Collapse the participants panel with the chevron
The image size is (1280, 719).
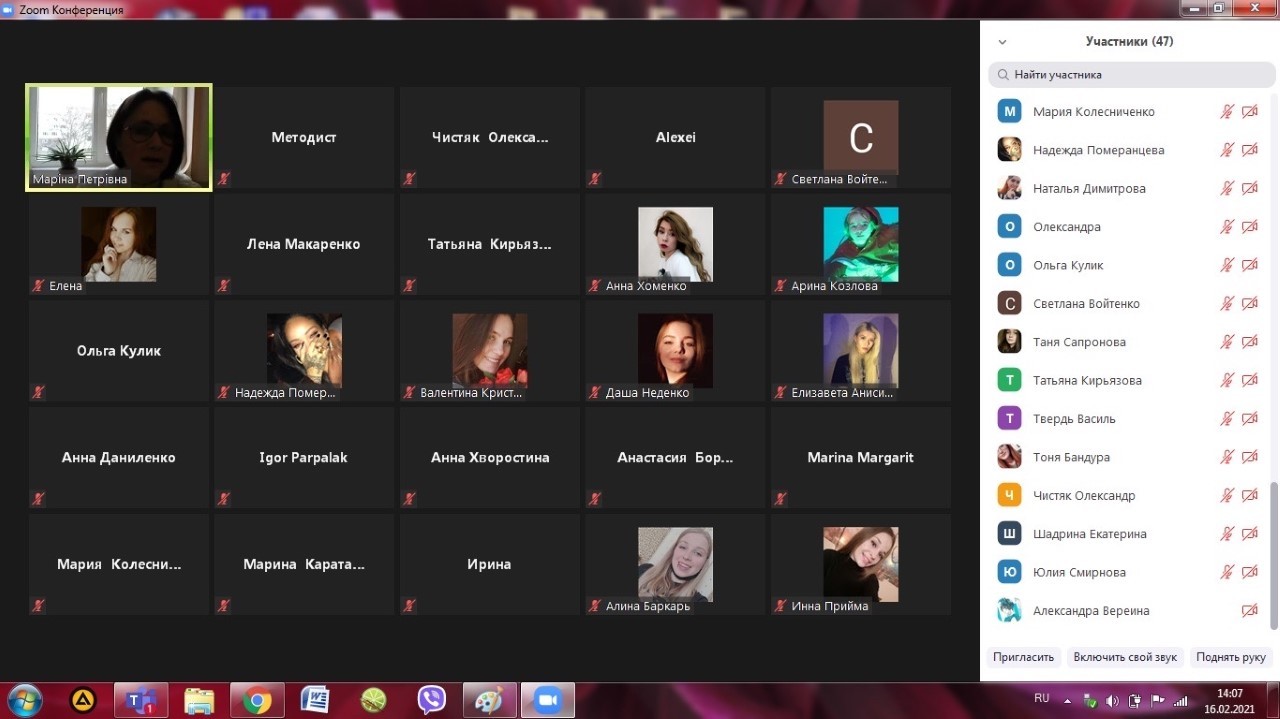(x=1002, y=42)
